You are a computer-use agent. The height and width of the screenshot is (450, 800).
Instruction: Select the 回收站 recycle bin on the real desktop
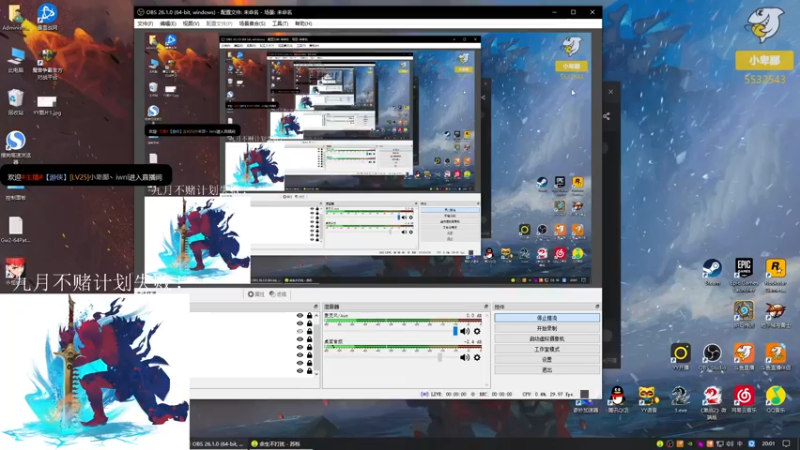pyautogui.click(x=15, y=102)
